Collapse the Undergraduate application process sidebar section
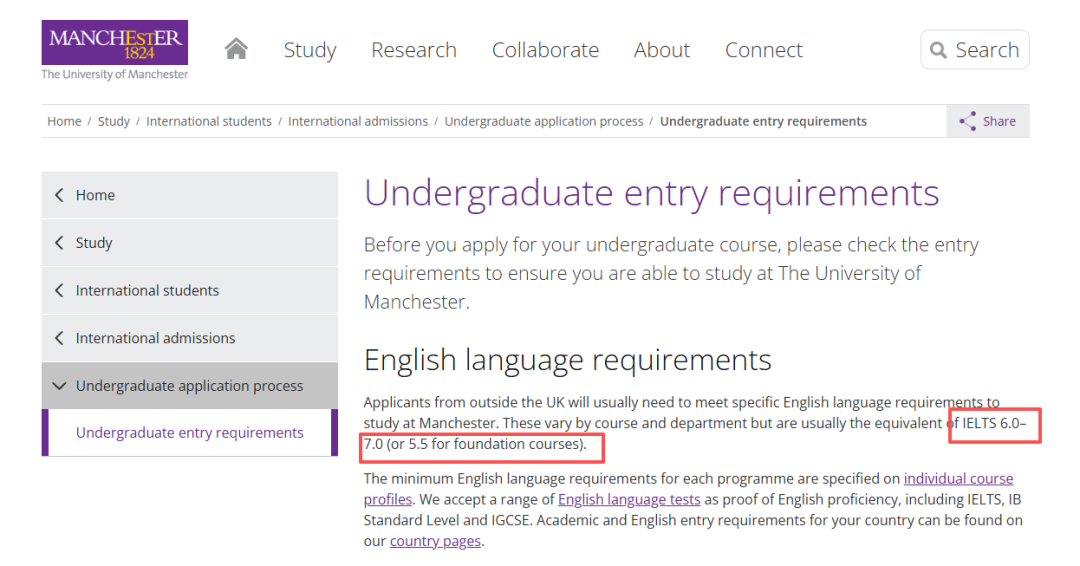 (x=59, y=386)
